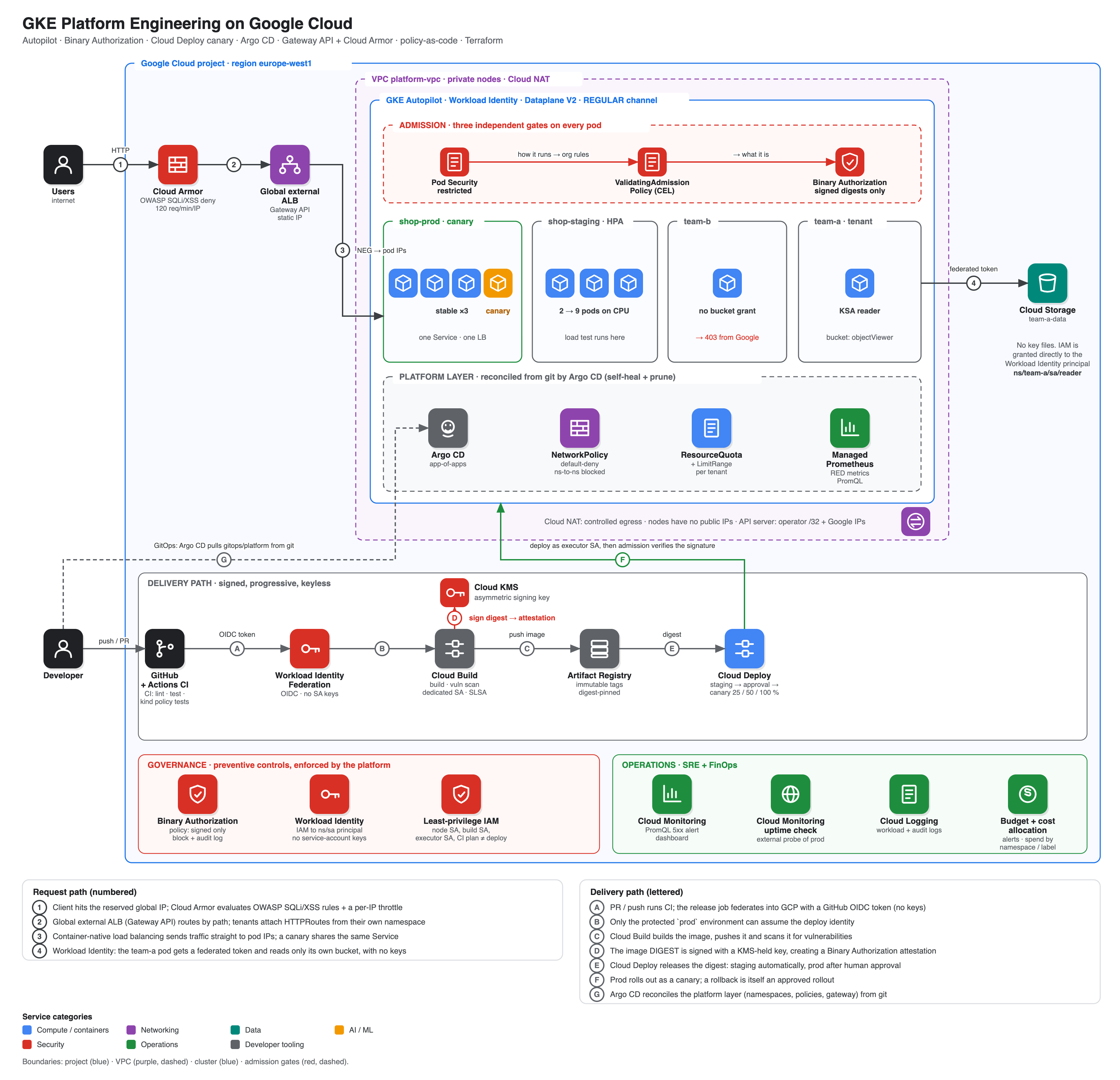Image resolution: width=1120 pixels, height=1080 pixels.
Task: Select the Cloud Storage bucket icon
Action: coord(1048,283)
